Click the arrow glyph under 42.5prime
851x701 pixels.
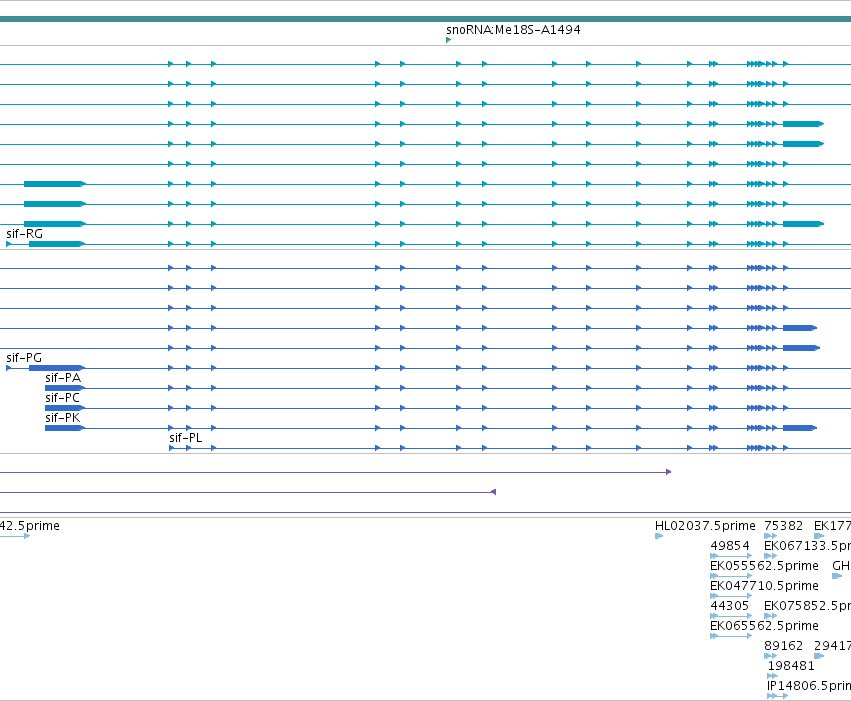(15, 537)
